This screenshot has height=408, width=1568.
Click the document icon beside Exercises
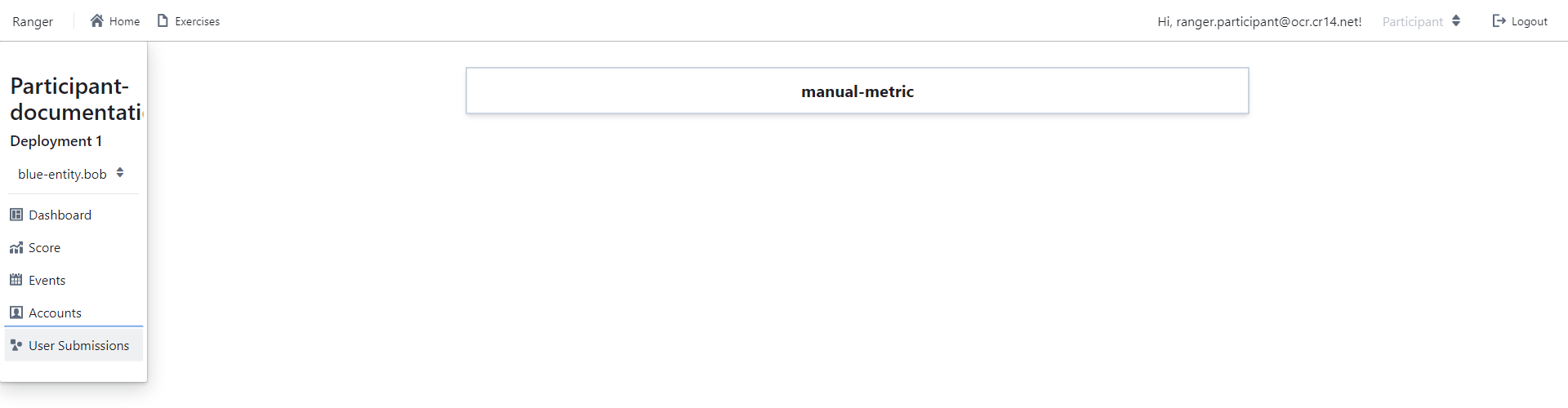[x=163, y=20]
